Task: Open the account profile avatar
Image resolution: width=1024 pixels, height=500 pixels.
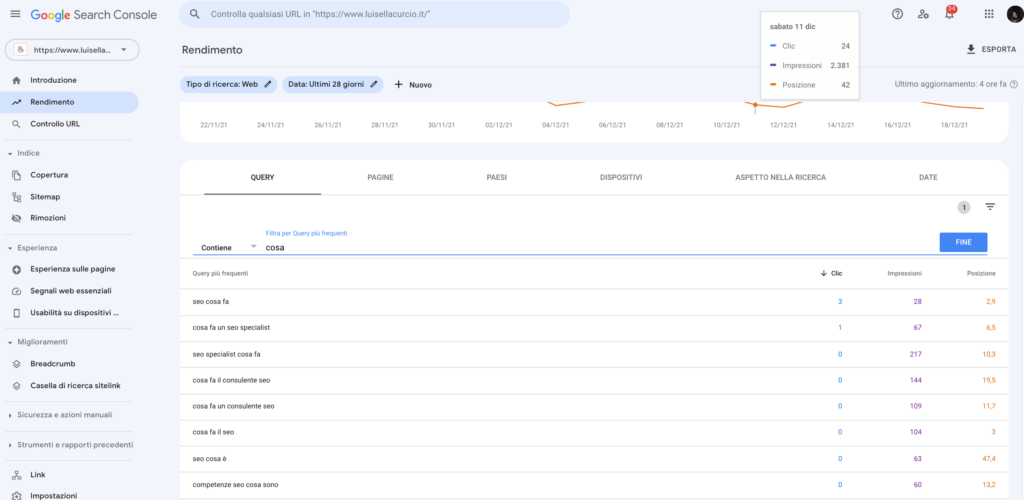Action: (1016, 14)
